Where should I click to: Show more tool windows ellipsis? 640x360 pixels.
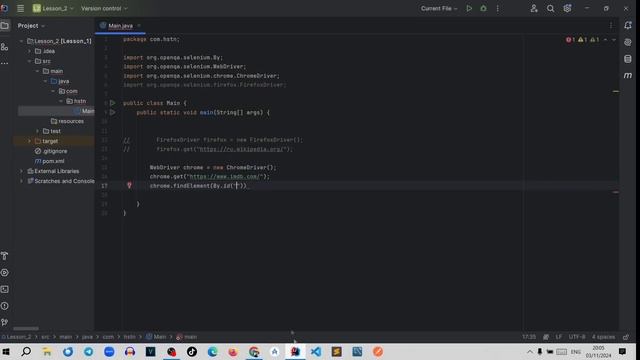[4, 63]
